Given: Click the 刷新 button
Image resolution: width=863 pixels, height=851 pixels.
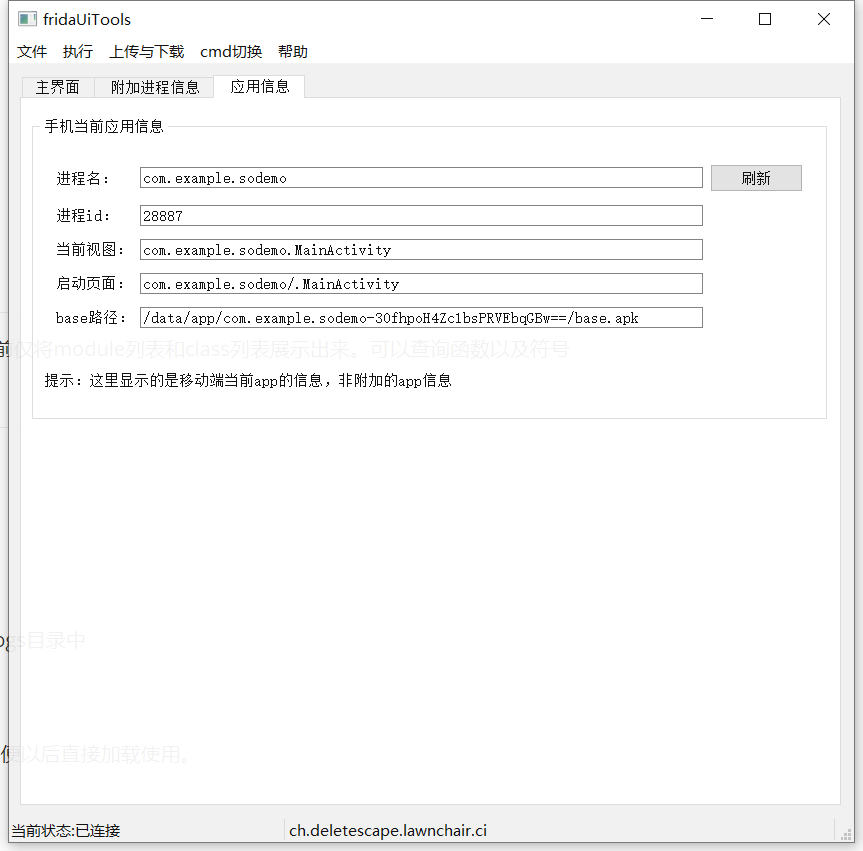Looking at the screenshot, I should [756, 178].
